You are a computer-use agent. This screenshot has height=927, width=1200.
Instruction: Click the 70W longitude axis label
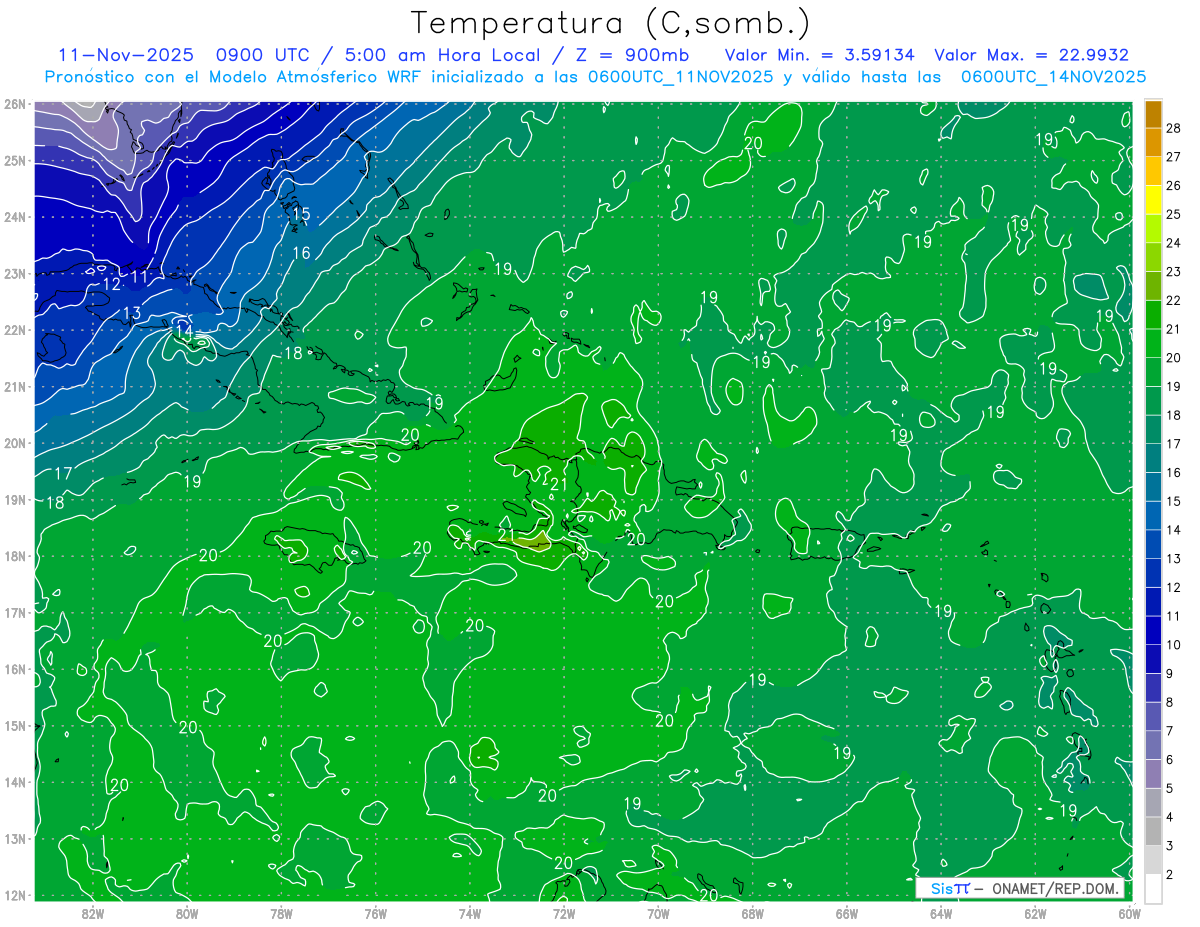coord(658,913)
